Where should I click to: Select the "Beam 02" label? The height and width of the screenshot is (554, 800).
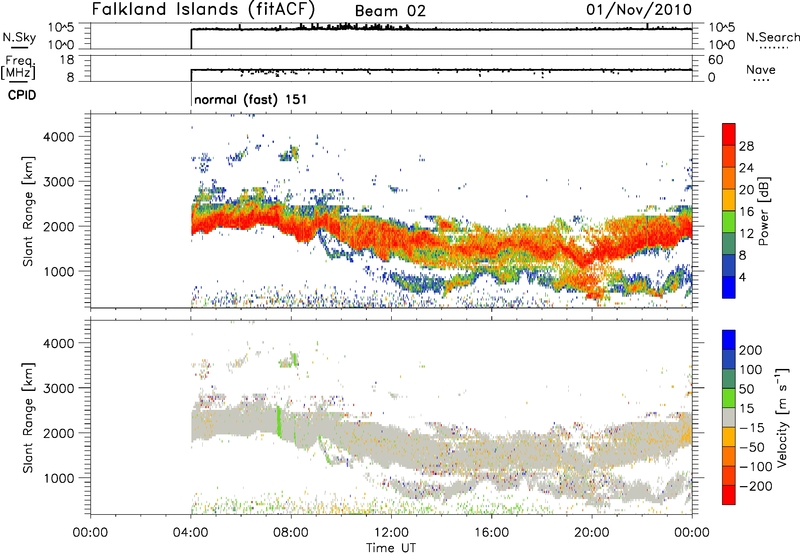390,11
